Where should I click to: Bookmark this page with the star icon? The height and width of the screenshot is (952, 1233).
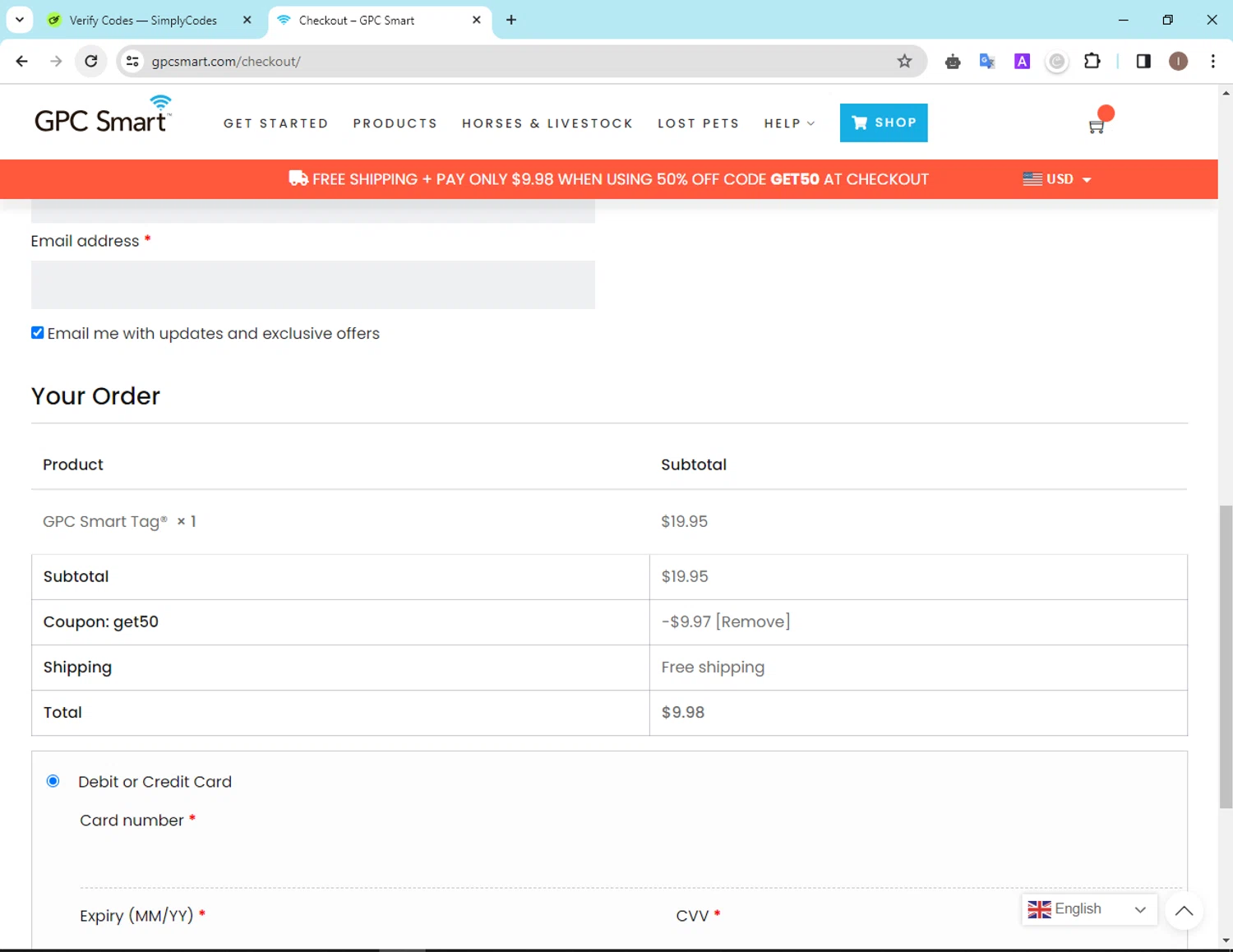pyautogui.click(x=904, y=61)
